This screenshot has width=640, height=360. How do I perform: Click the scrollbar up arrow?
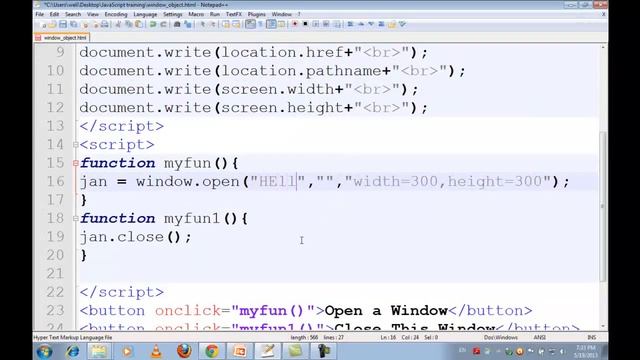coord(603,48)
